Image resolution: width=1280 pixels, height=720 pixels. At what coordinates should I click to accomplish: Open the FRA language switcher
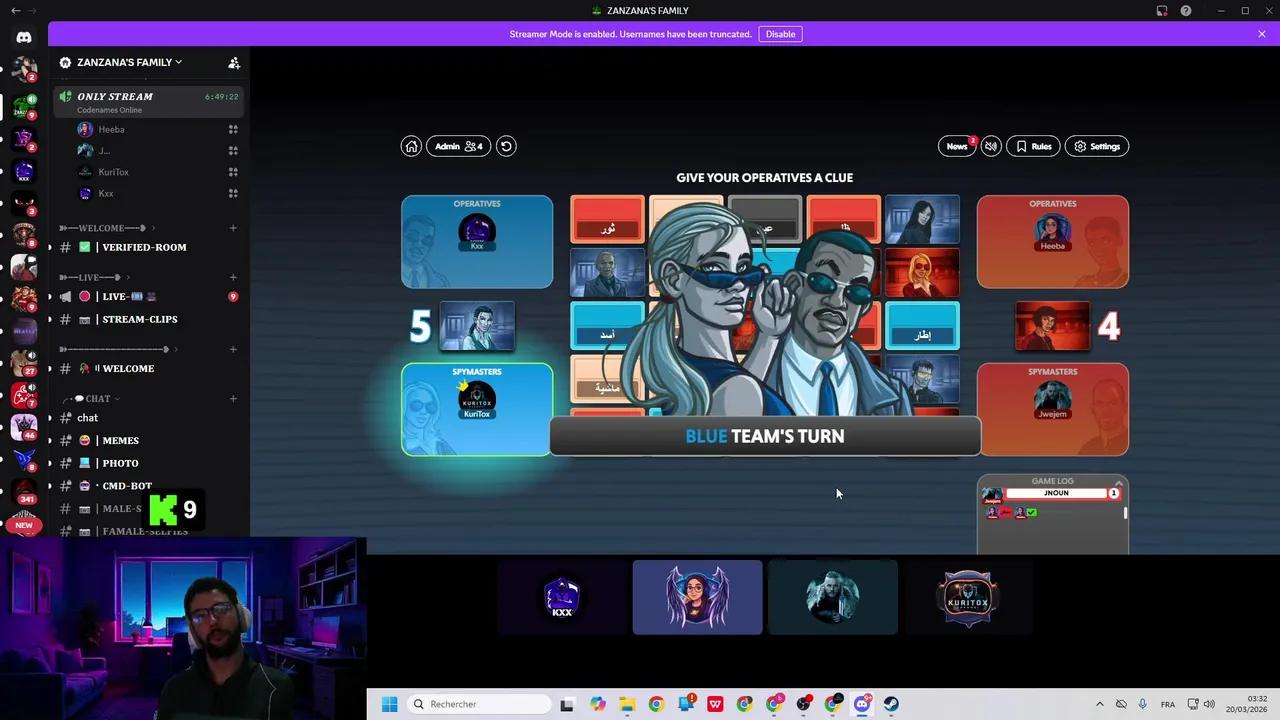pos(1168,704)
